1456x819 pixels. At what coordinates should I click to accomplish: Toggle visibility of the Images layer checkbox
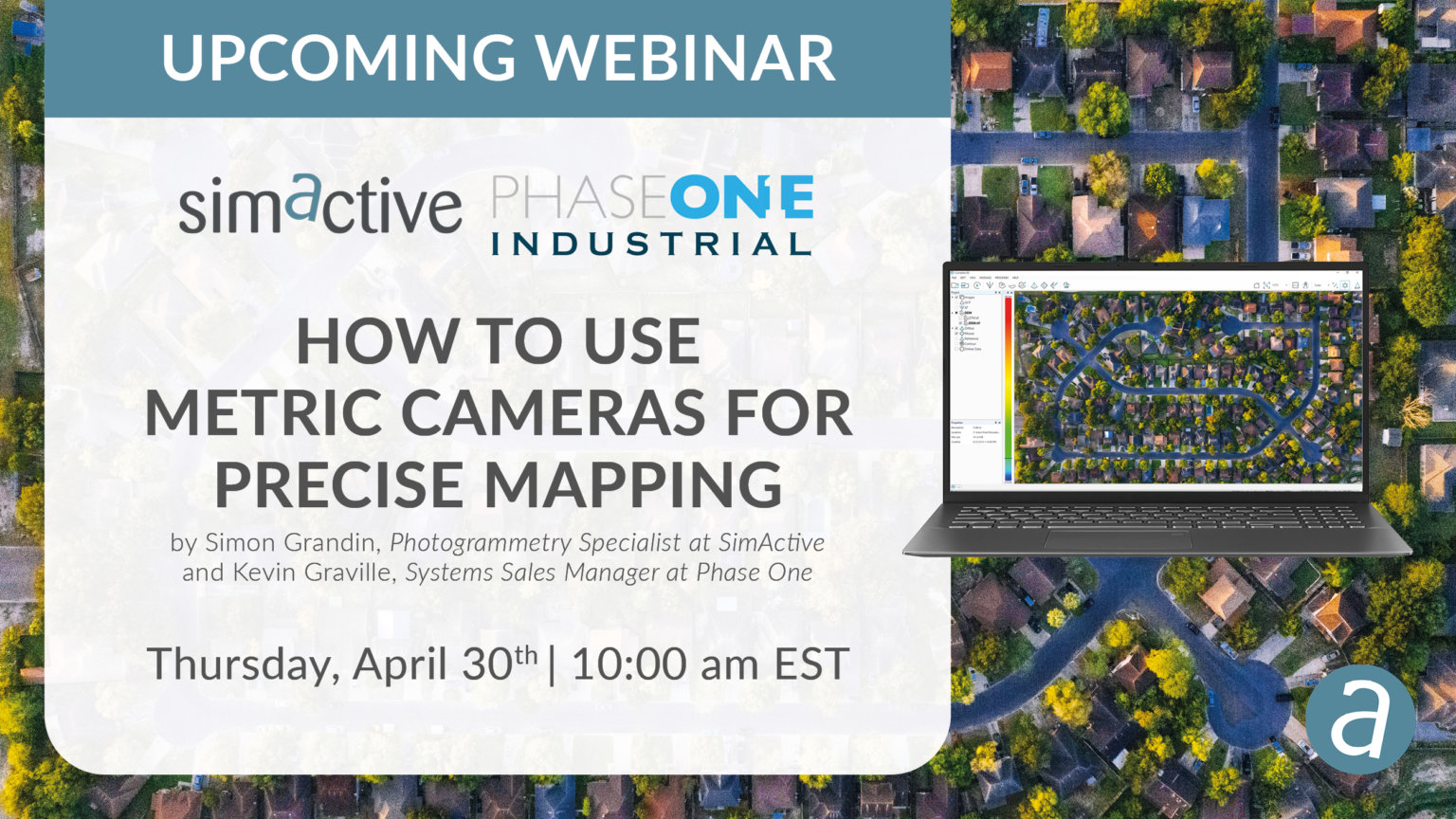[x=956, y=297]
